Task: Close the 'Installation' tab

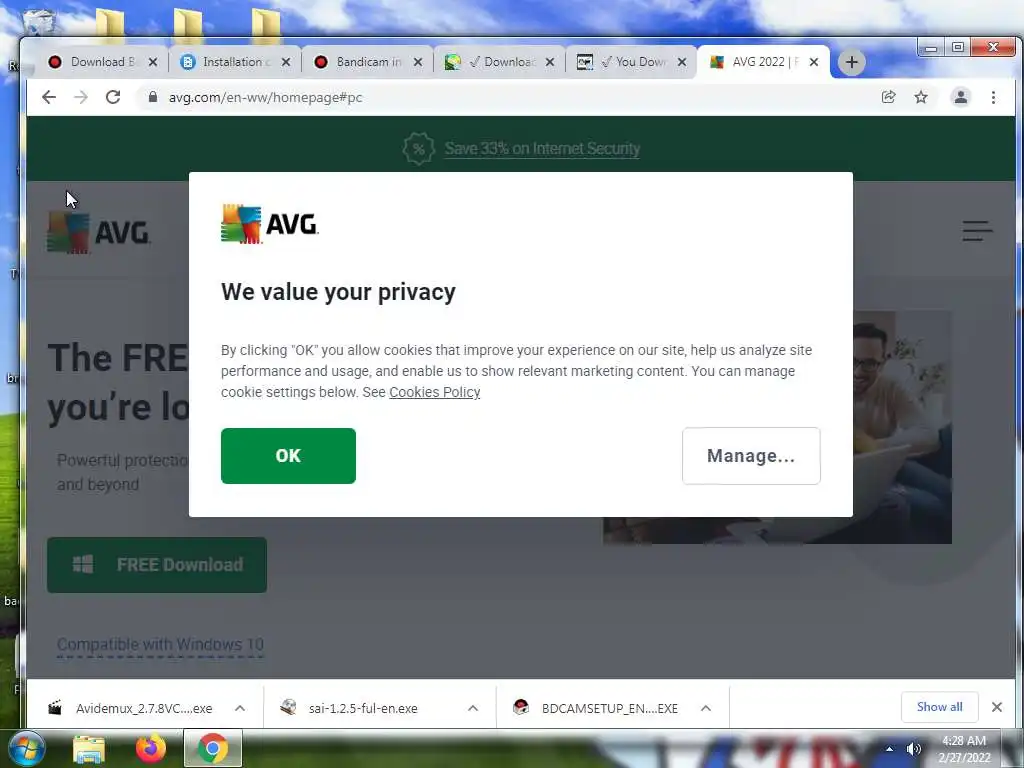Action: [x=286, y=62]
